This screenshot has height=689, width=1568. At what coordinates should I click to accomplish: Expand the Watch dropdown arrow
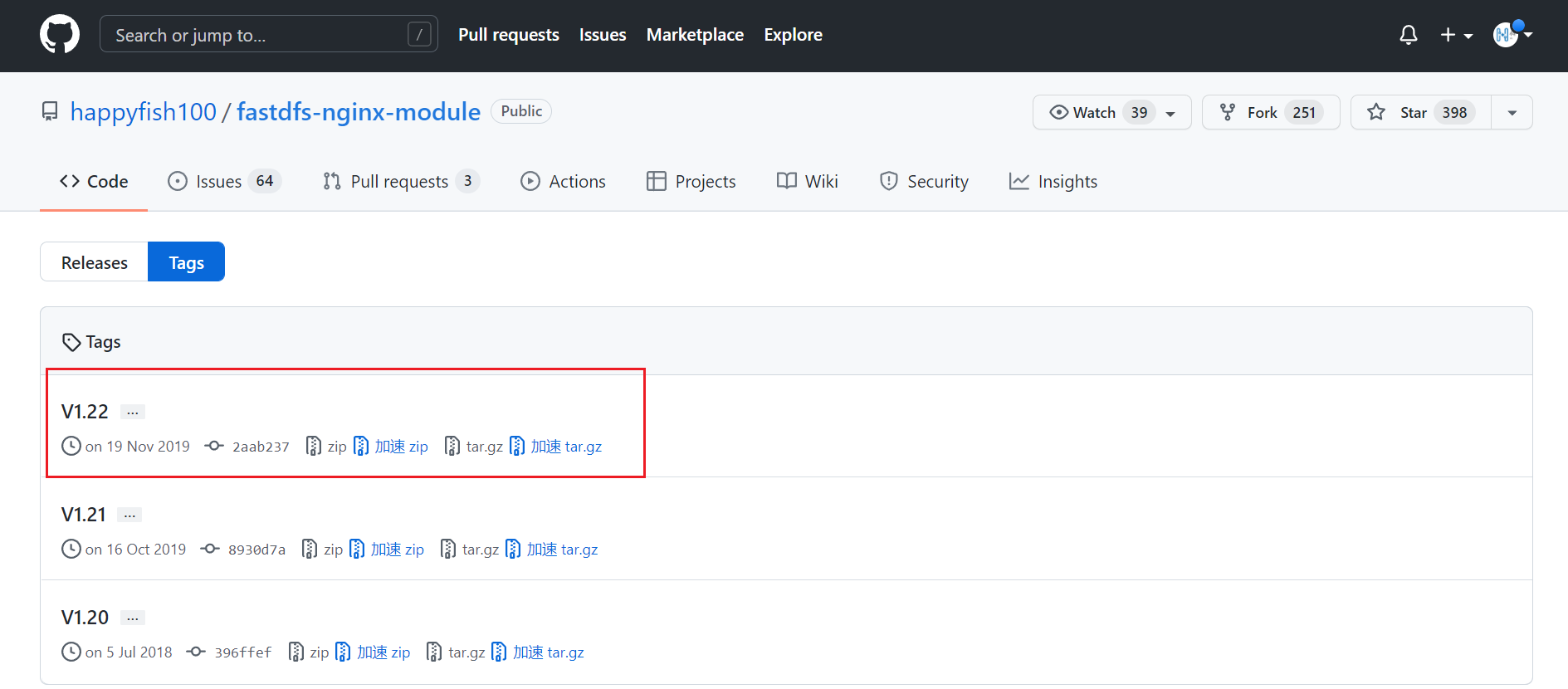[x=1171, y=113]
